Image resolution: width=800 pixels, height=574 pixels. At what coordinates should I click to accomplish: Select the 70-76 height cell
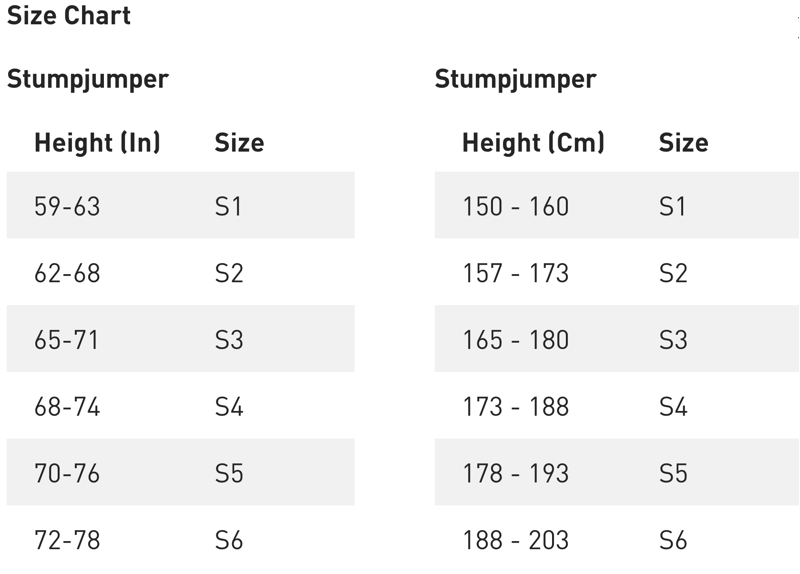pyautogui.click(x=67, y=473)
